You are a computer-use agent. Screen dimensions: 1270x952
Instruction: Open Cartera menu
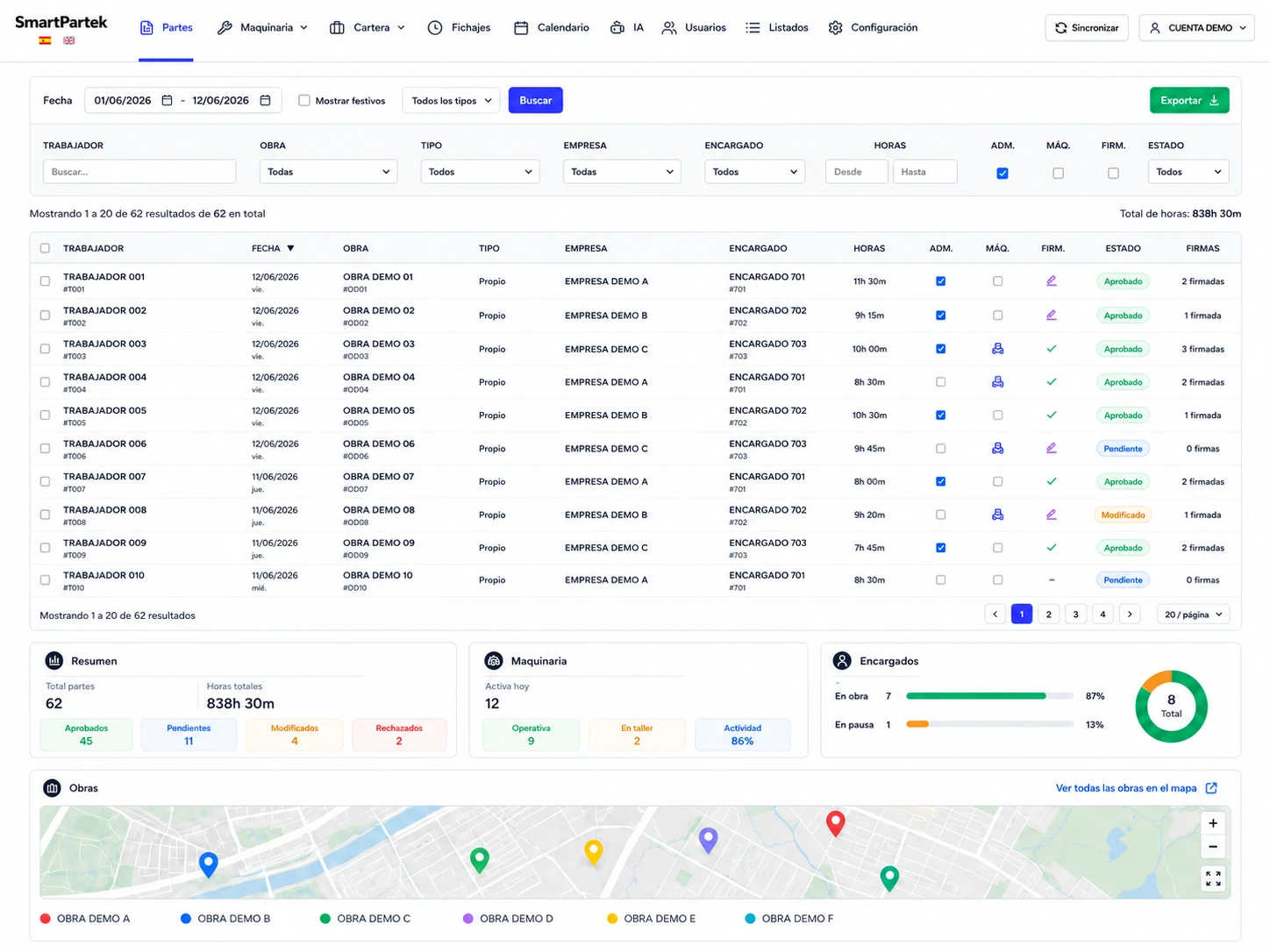coord(367,28)
